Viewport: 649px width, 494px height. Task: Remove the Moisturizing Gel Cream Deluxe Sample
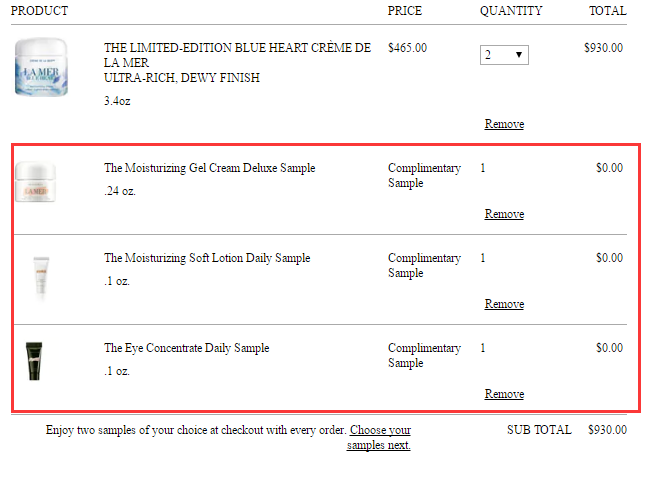tap(504, 214)
